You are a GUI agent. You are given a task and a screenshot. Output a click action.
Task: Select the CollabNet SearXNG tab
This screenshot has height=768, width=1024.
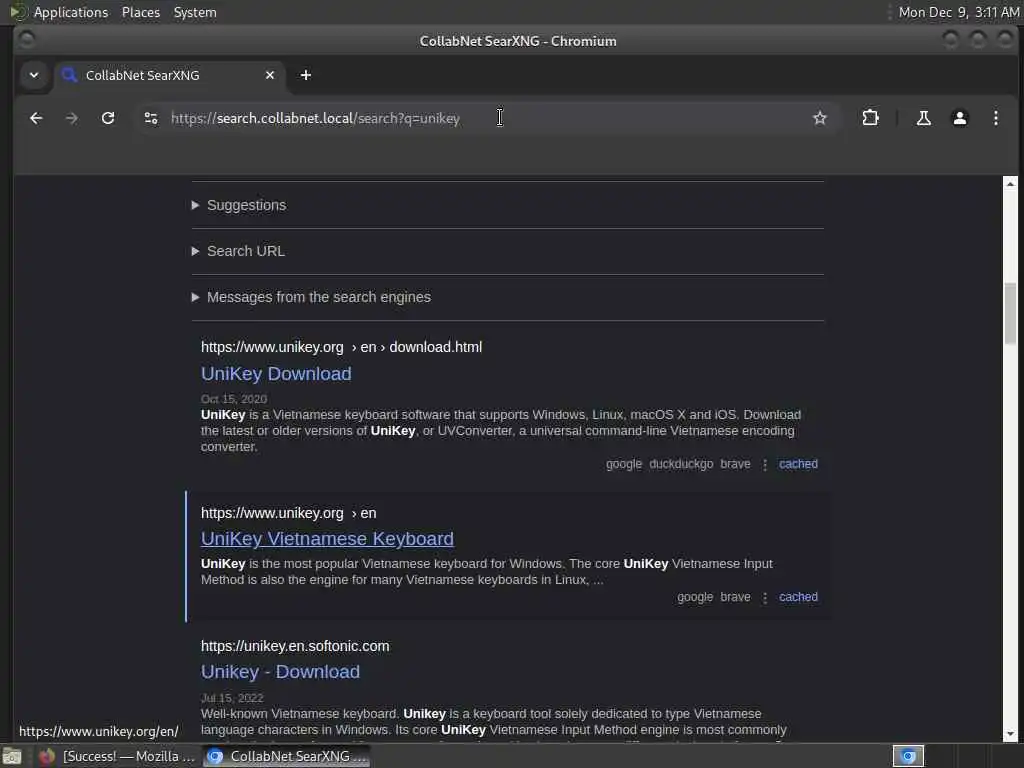click(x=170, y=75)
